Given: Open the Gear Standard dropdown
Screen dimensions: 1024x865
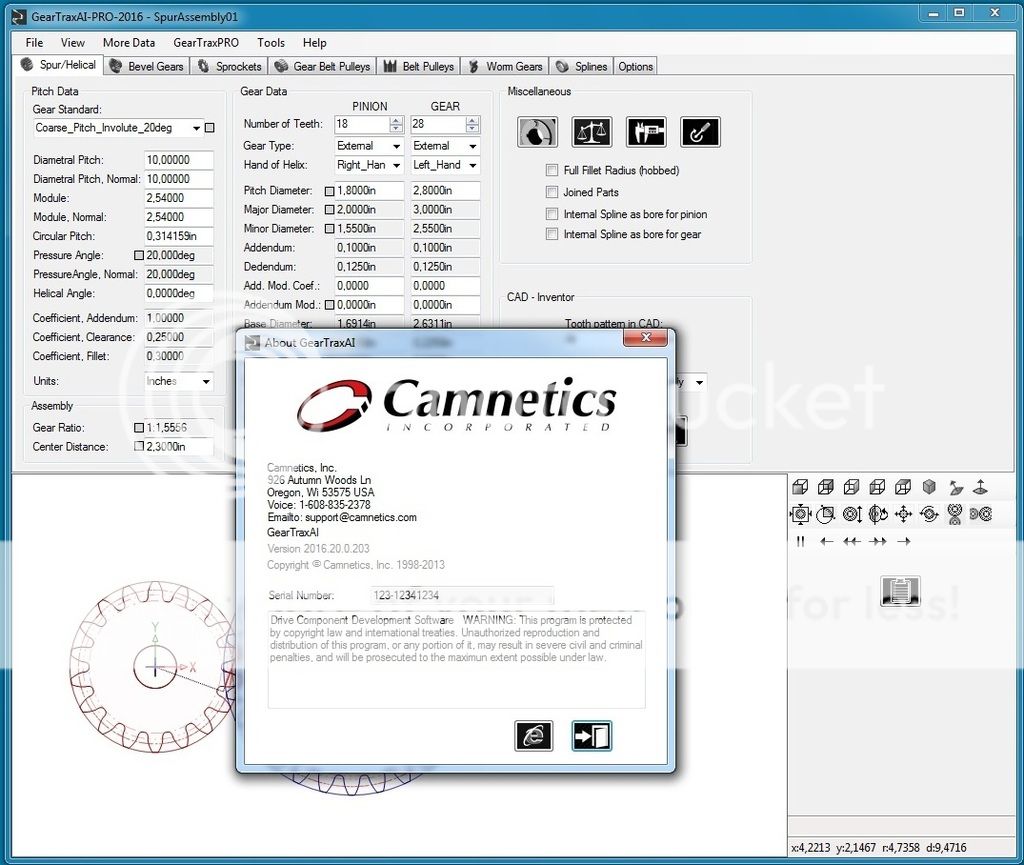Looking at the screenshot, I should (193, 128).
